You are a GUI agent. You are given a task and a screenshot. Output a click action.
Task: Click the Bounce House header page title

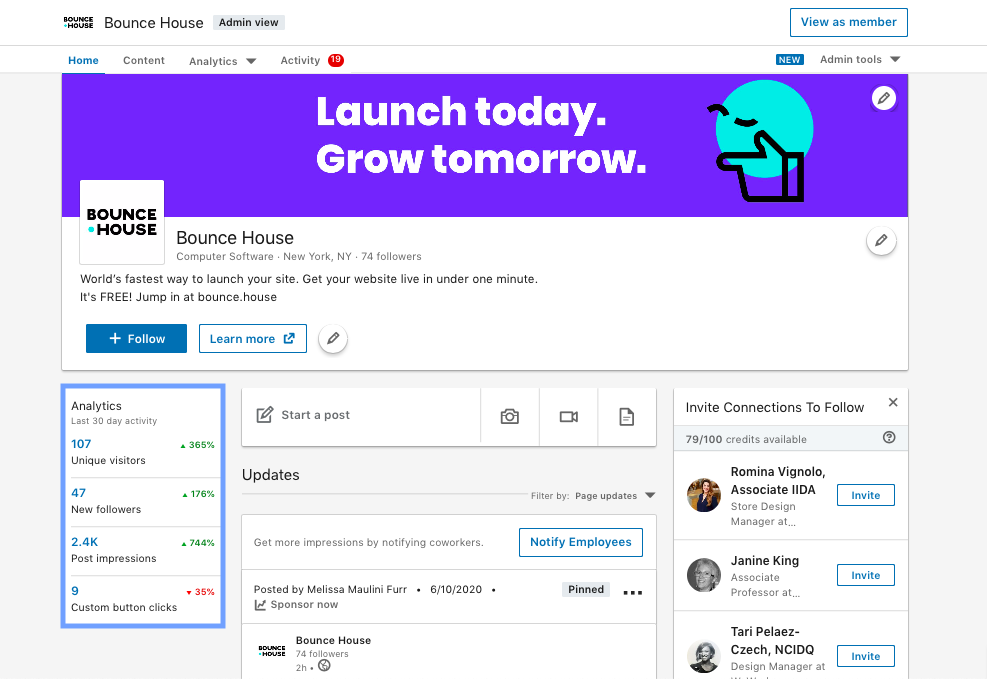pos(154,23)
